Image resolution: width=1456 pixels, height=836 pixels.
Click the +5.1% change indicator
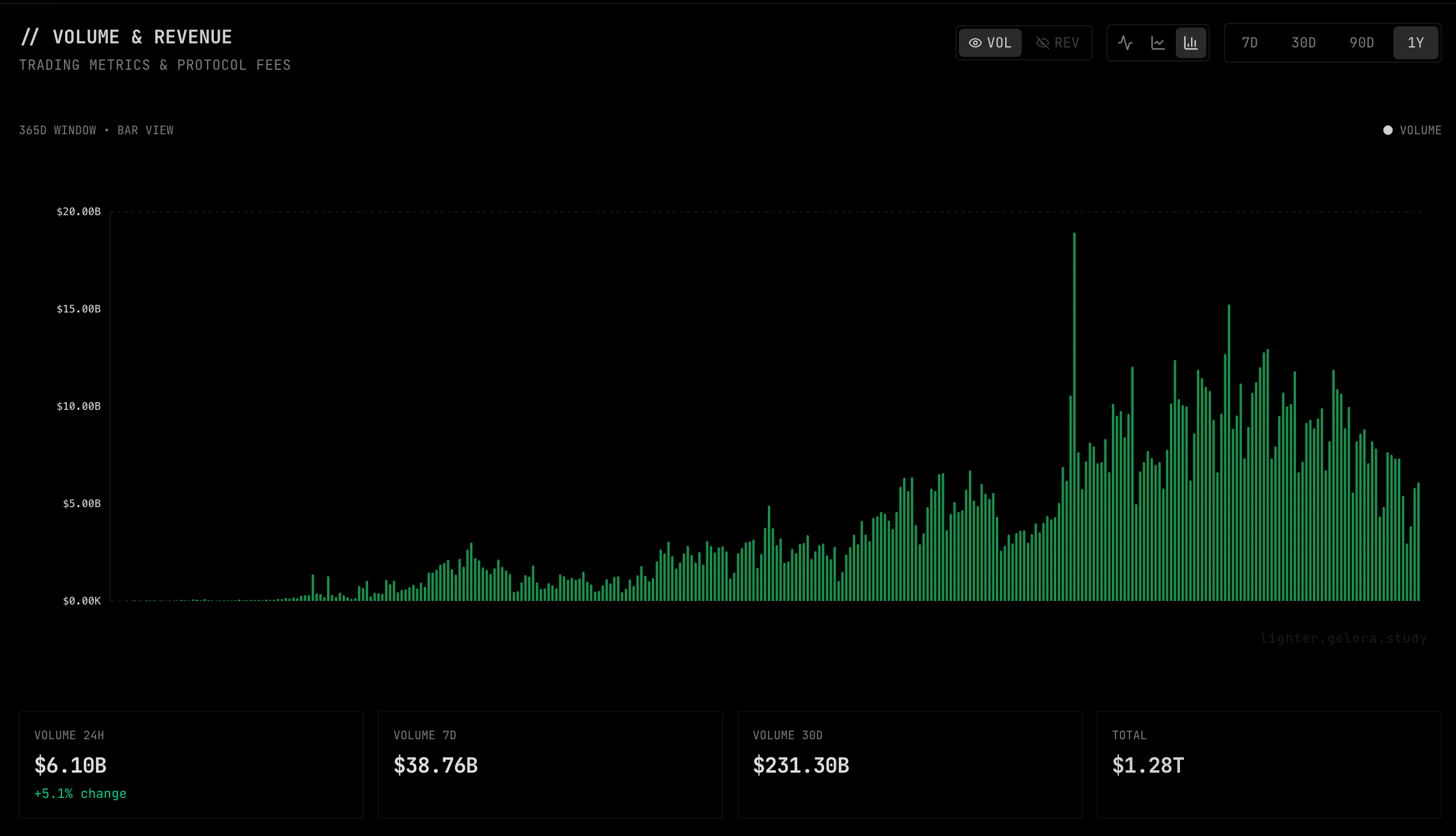[x=80, y=794]
